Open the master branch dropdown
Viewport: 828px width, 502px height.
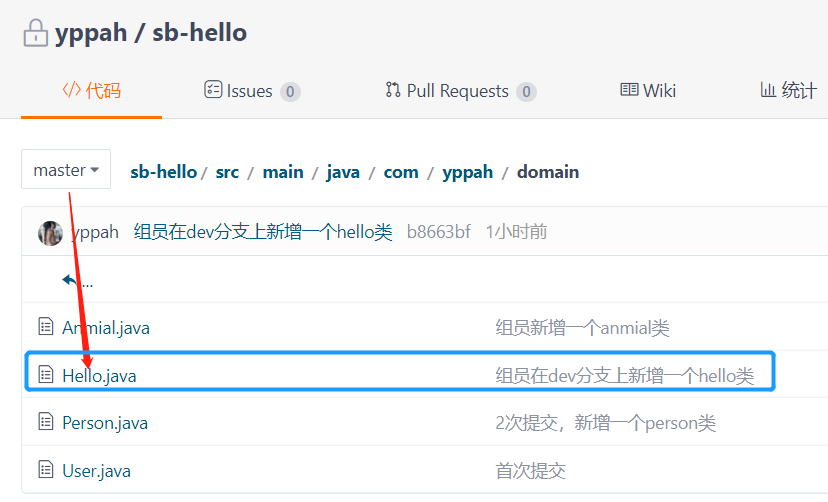click(x=66, y=170)
